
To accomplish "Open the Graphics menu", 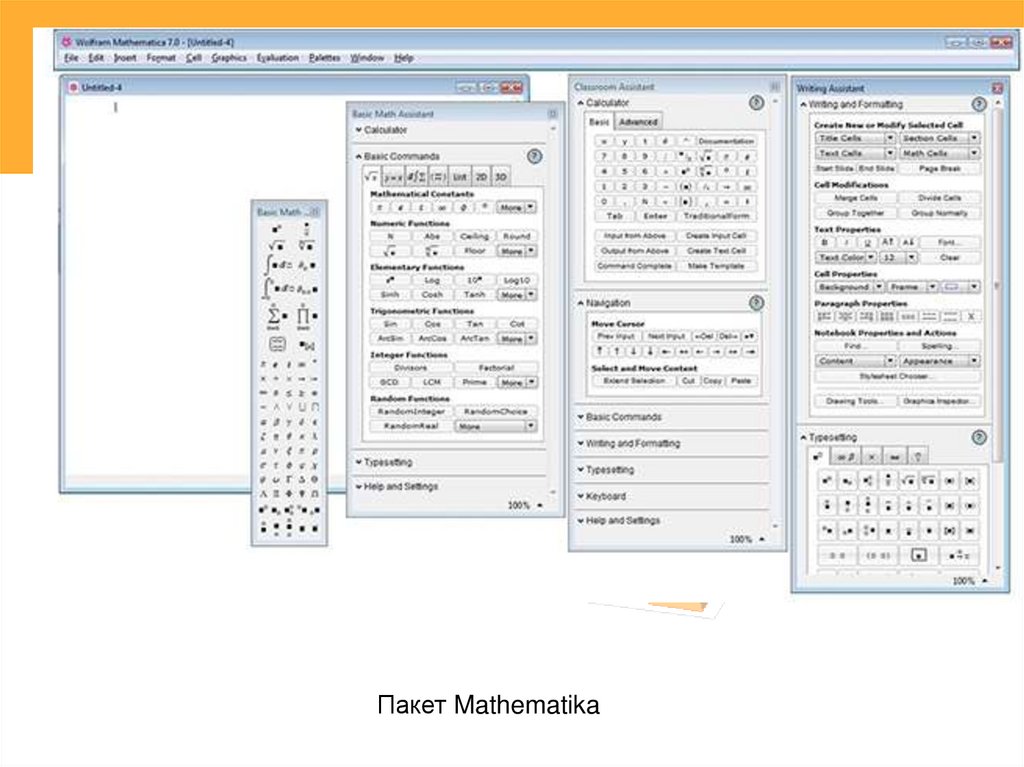I will pos(229,58).
